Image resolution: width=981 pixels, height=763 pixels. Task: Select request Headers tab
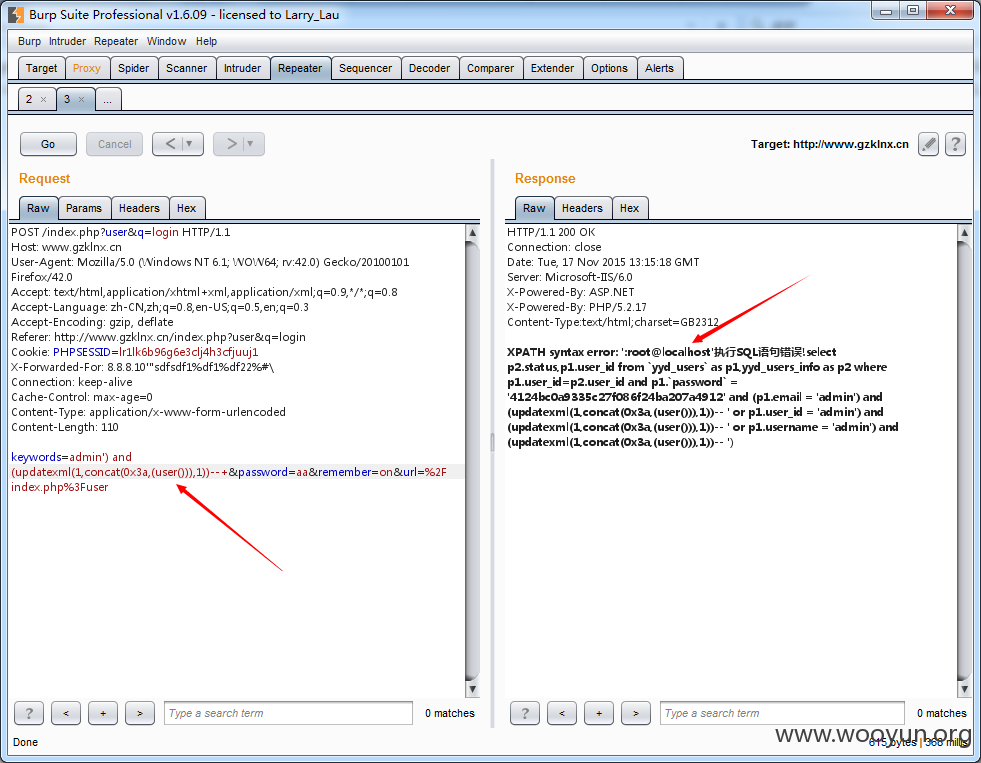click(x=140, y=208)
